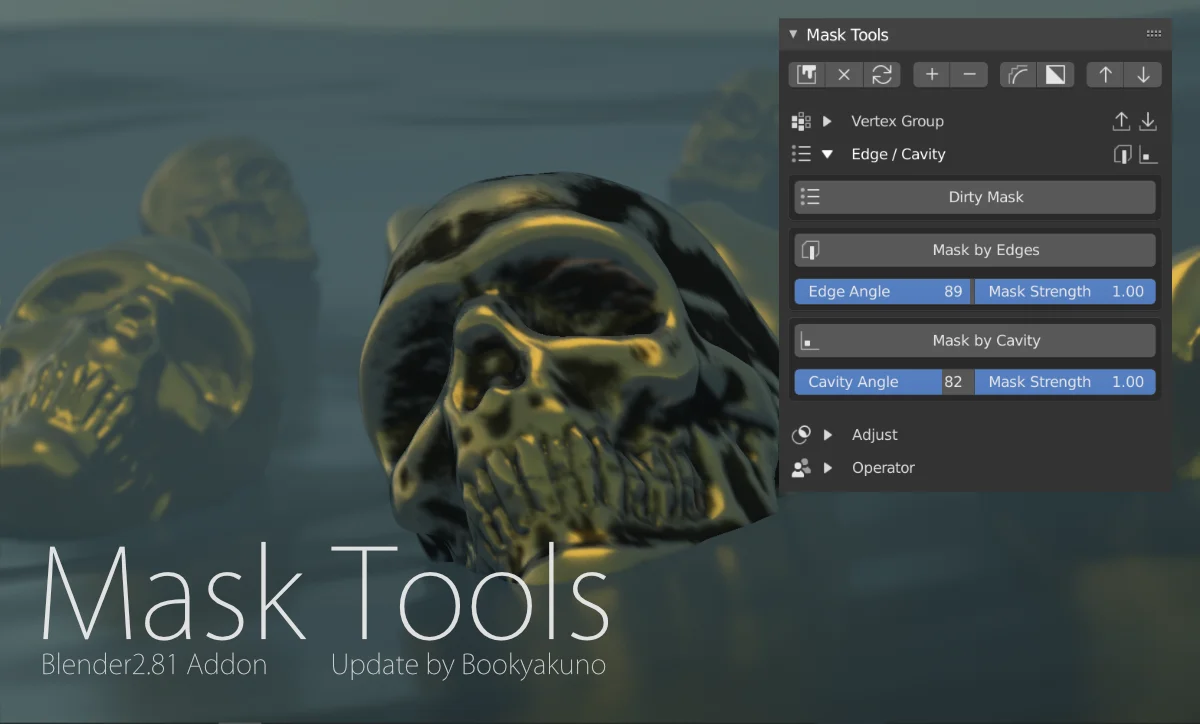Screen dimensions: 1200x724
Task: Click the panel options grip on Mask Tools
Action: tap(1153, 33)
